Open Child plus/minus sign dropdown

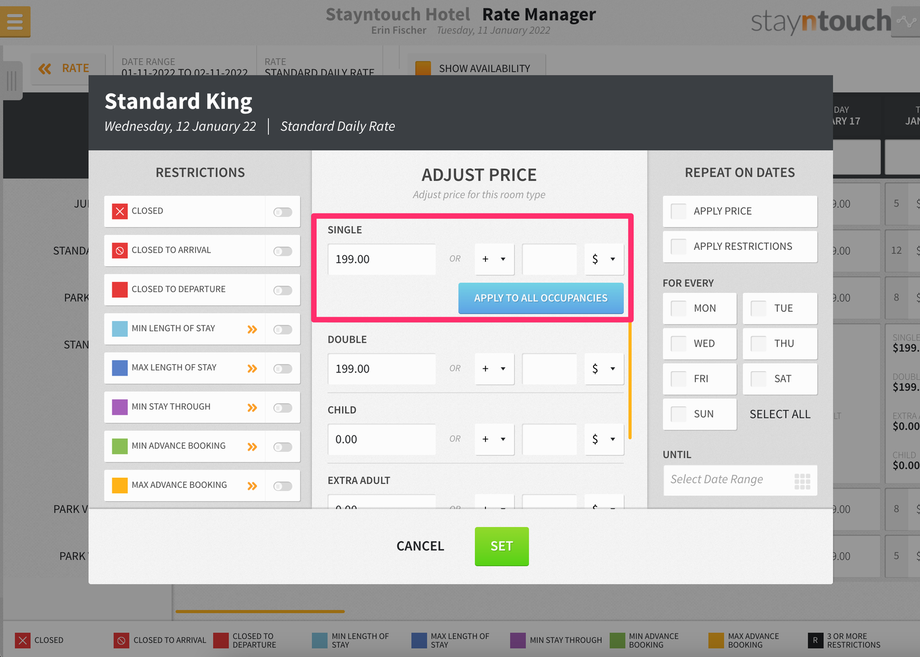tap(494, 439)
